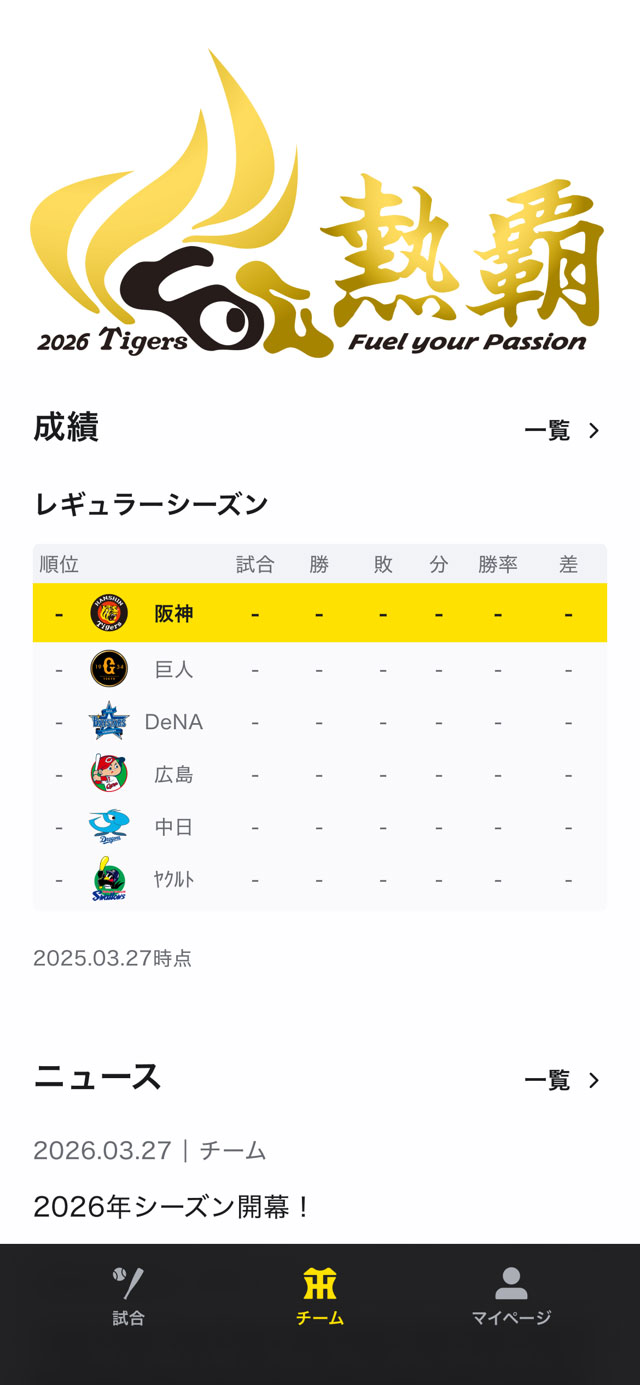Tap the Yakult Swallows team logo
640x1385 pixels.
(x=109, y=880)
